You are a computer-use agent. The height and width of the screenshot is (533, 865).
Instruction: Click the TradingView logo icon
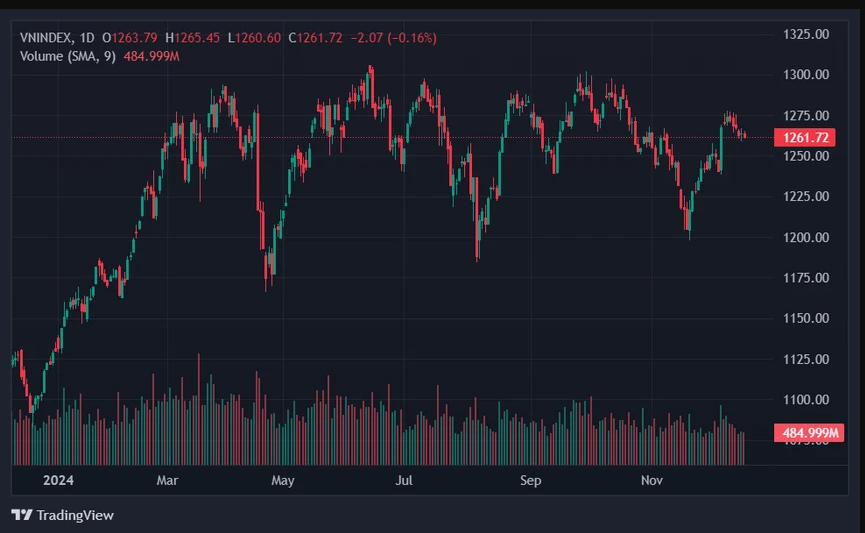point(22,515)
